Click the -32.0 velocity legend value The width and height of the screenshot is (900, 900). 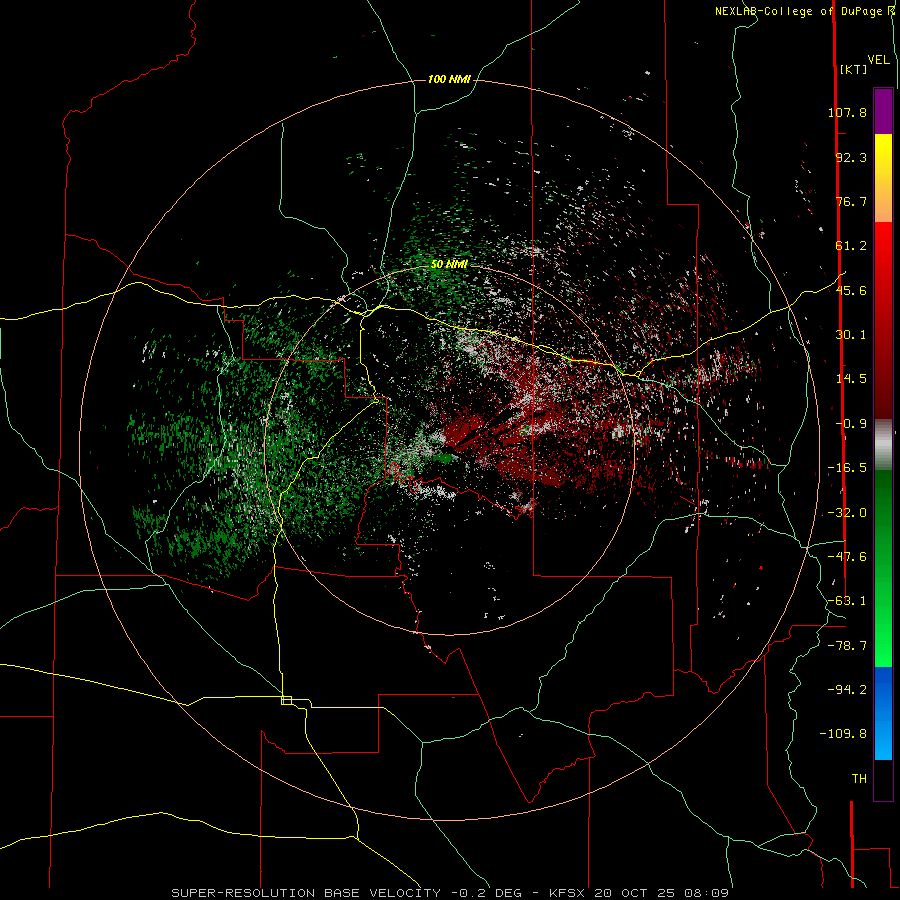pos(847,513)
